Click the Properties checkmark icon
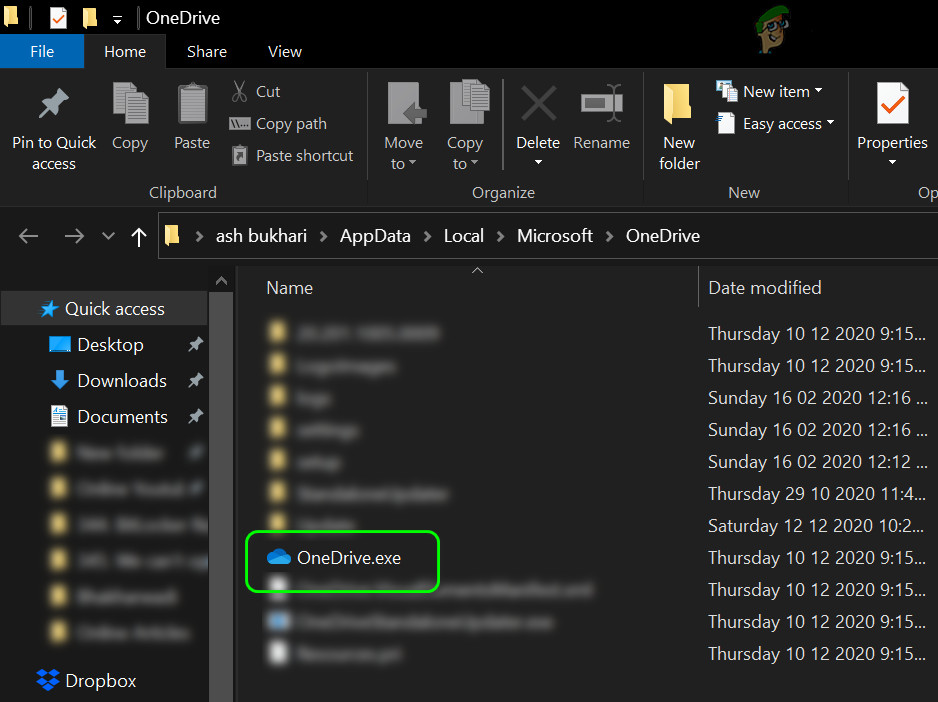The width and height of the screenshot is (938, 702). [x=893, y=103]
